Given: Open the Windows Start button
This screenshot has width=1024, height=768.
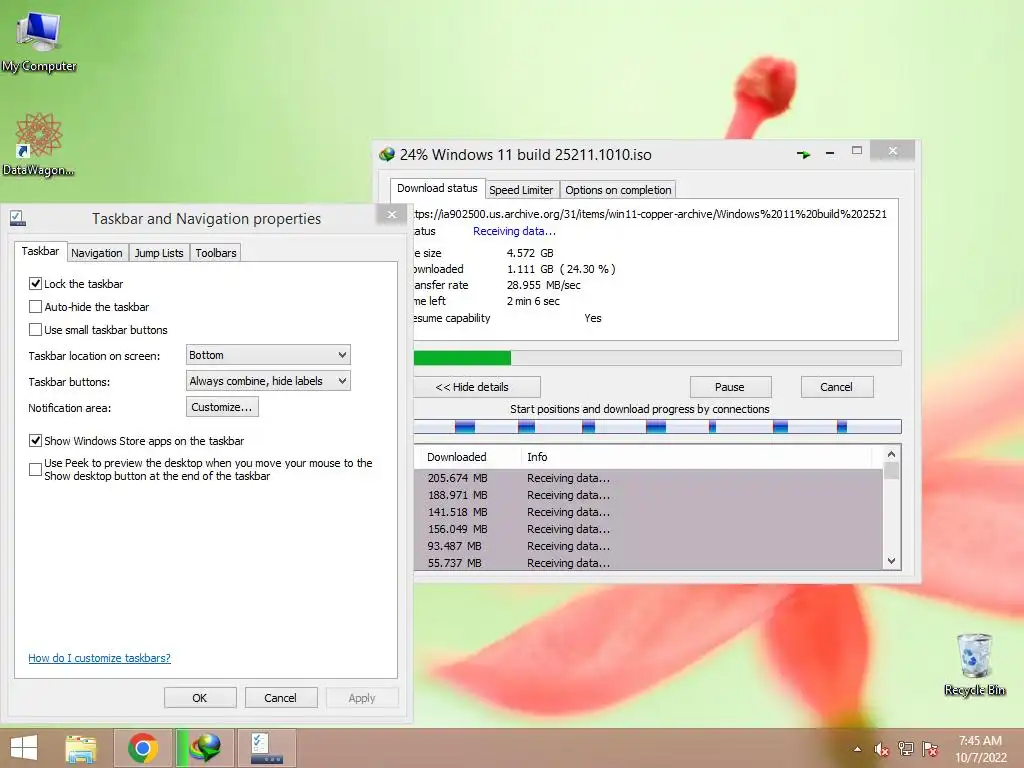Looking at the screenshot, I should (24, 748).
